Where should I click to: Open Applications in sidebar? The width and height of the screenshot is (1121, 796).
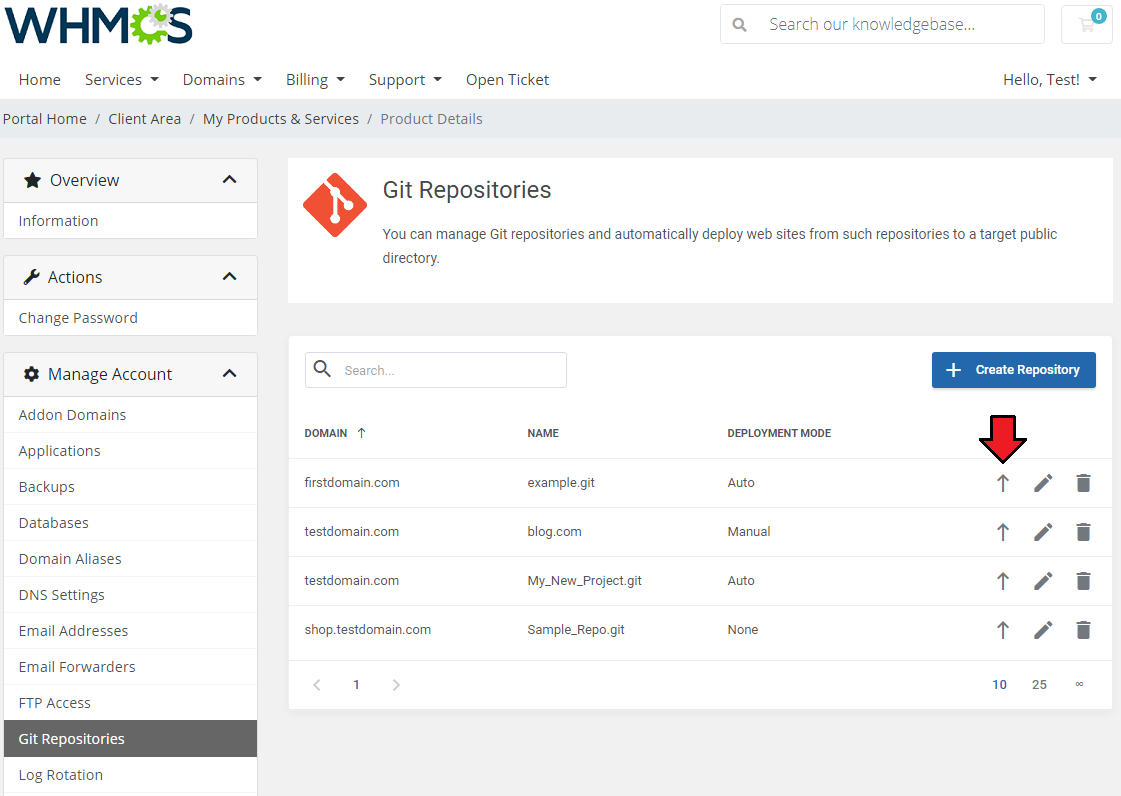coord(130,451)
